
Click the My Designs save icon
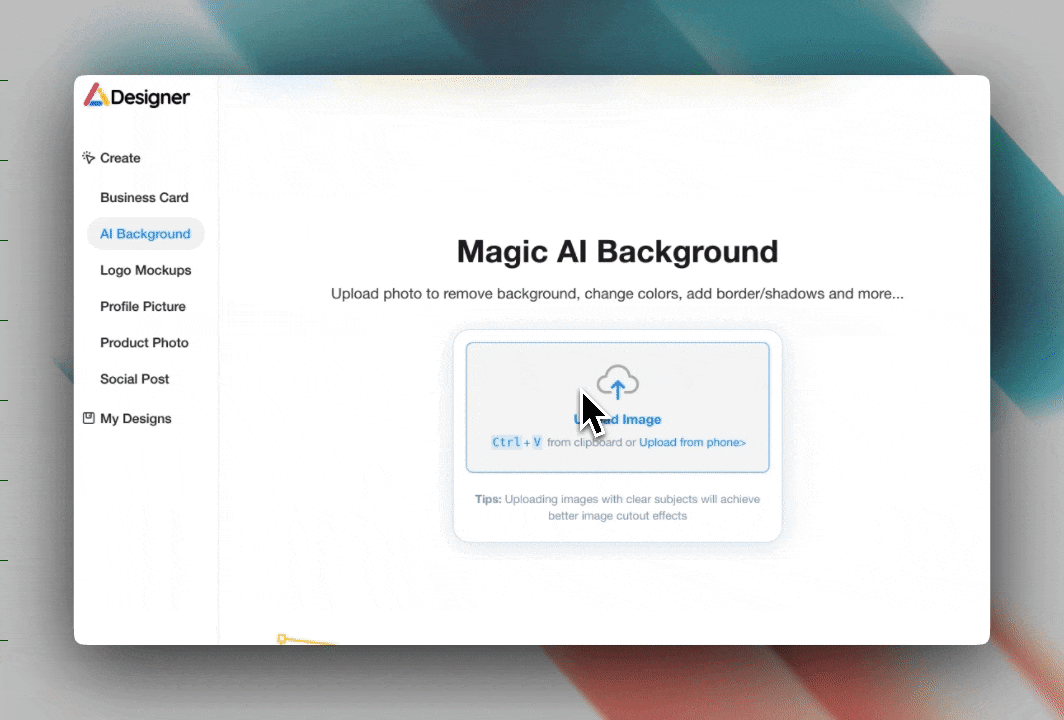click(88, 419)
